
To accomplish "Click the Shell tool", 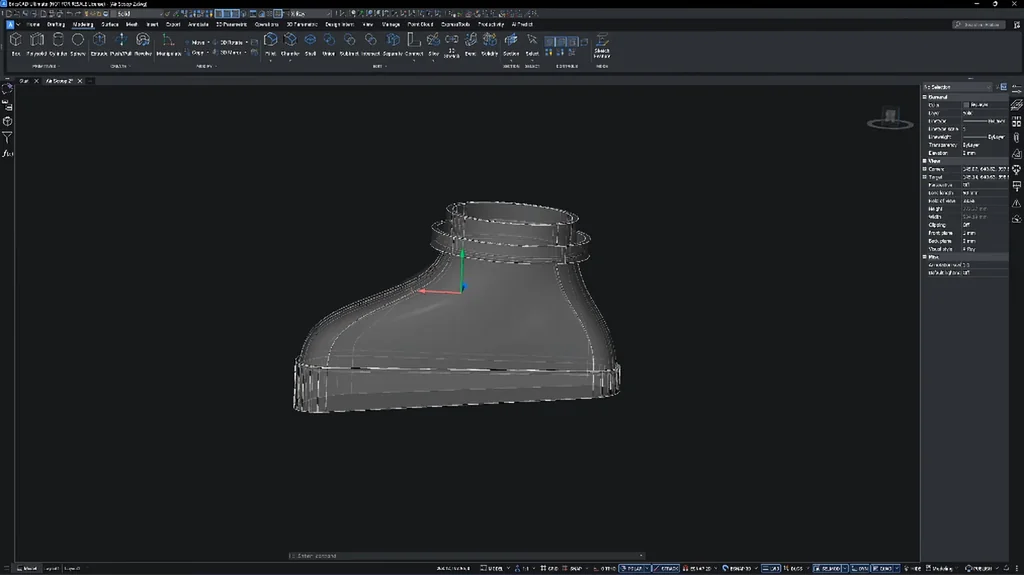I will click(310, 44).
